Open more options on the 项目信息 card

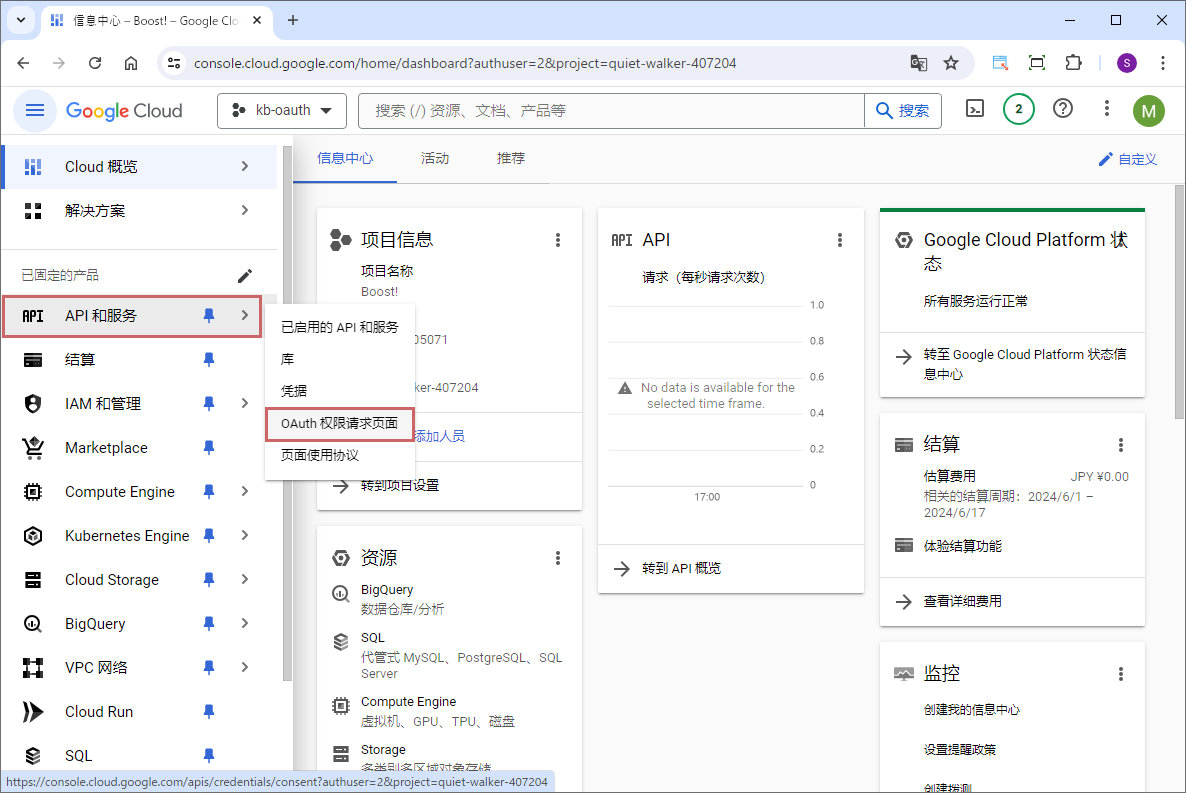[558, 240]
